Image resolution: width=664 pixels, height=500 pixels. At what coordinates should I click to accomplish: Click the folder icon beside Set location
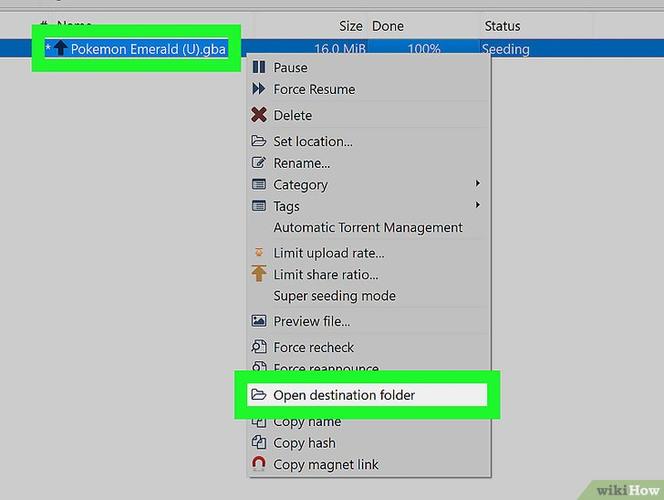258,141
